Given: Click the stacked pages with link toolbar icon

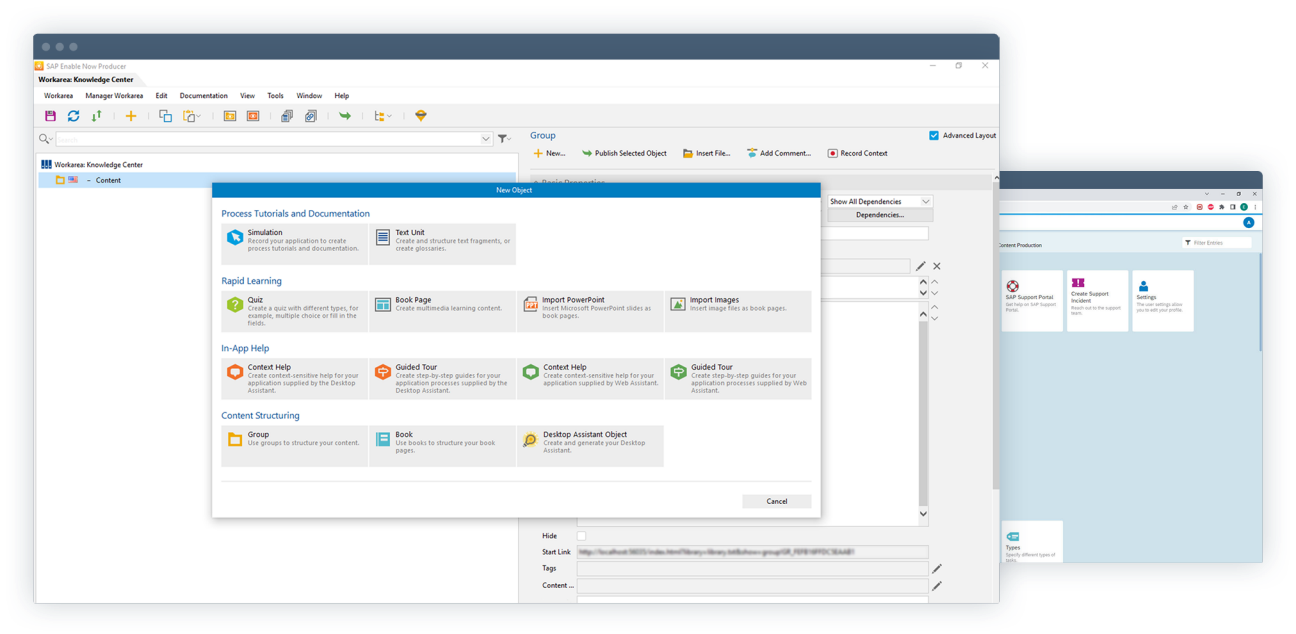Looking at the screenshot, I should pyautogui.click(x=311, y=116).
